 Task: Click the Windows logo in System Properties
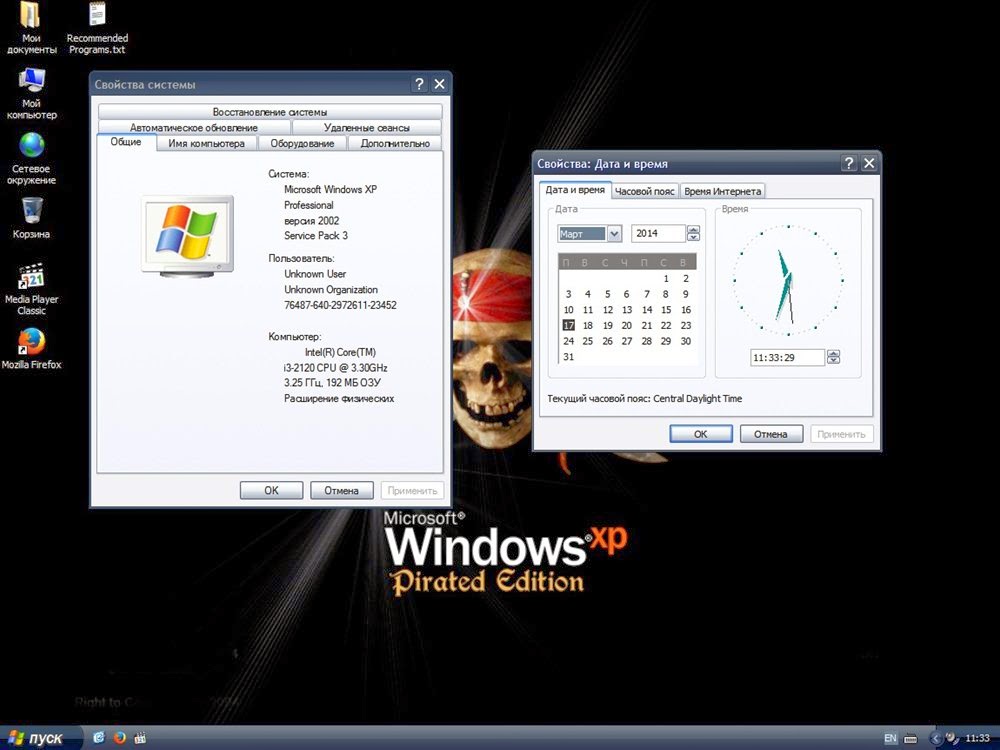[187, 232]
